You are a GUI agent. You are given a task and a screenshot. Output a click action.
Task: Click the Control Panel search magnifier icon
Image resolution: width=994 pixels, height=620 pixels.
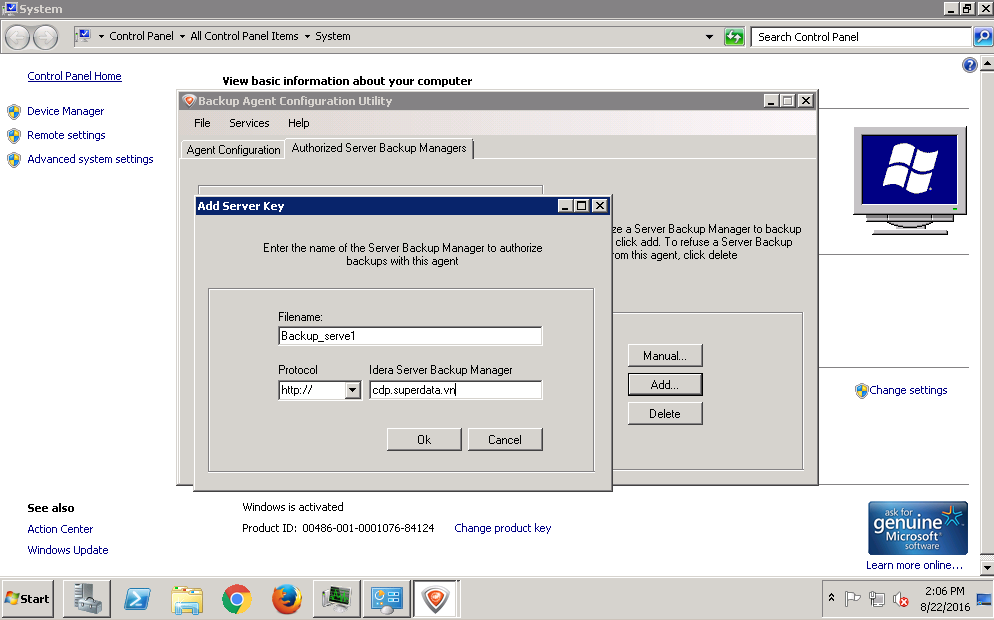983,37
